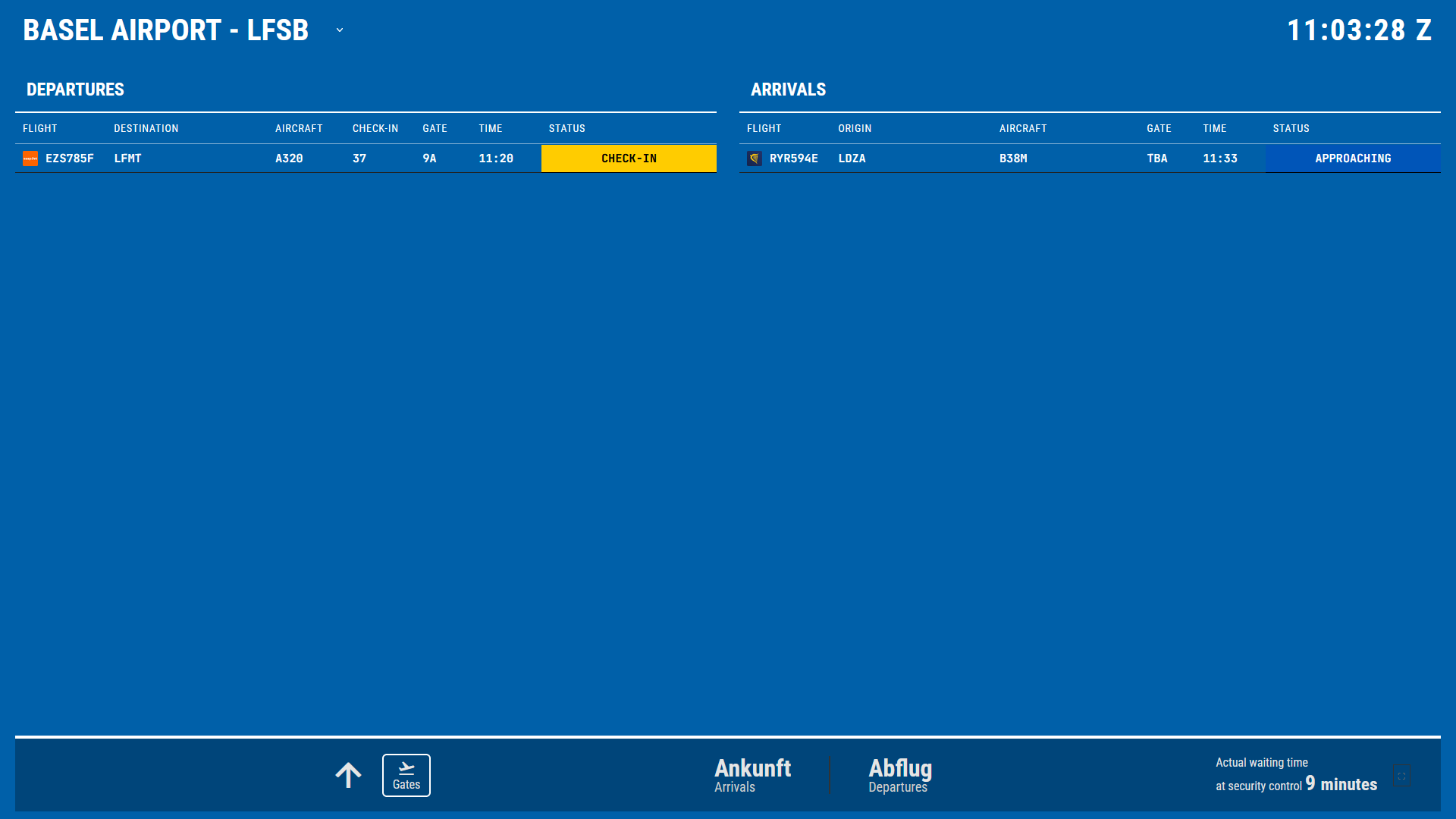Viewport: 1456px width, 819px height.
Task: Click the arrivals TIME column header
Action: pos(1215,129)
